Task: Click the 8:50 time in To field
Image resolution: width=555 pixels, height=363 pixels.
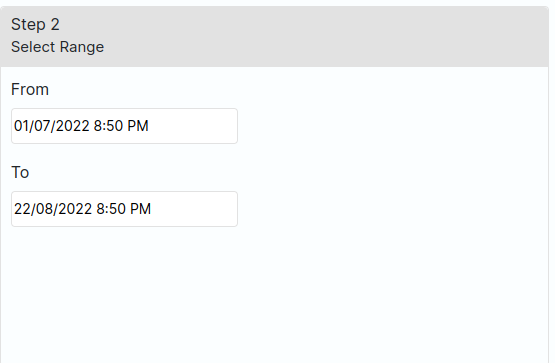Action: click(x=108, y=209)
